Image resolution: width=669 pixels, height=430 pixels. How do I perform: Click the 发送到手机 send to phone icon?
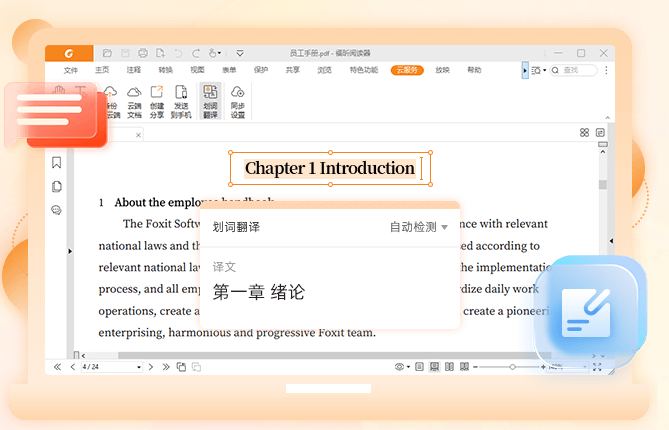181,102
